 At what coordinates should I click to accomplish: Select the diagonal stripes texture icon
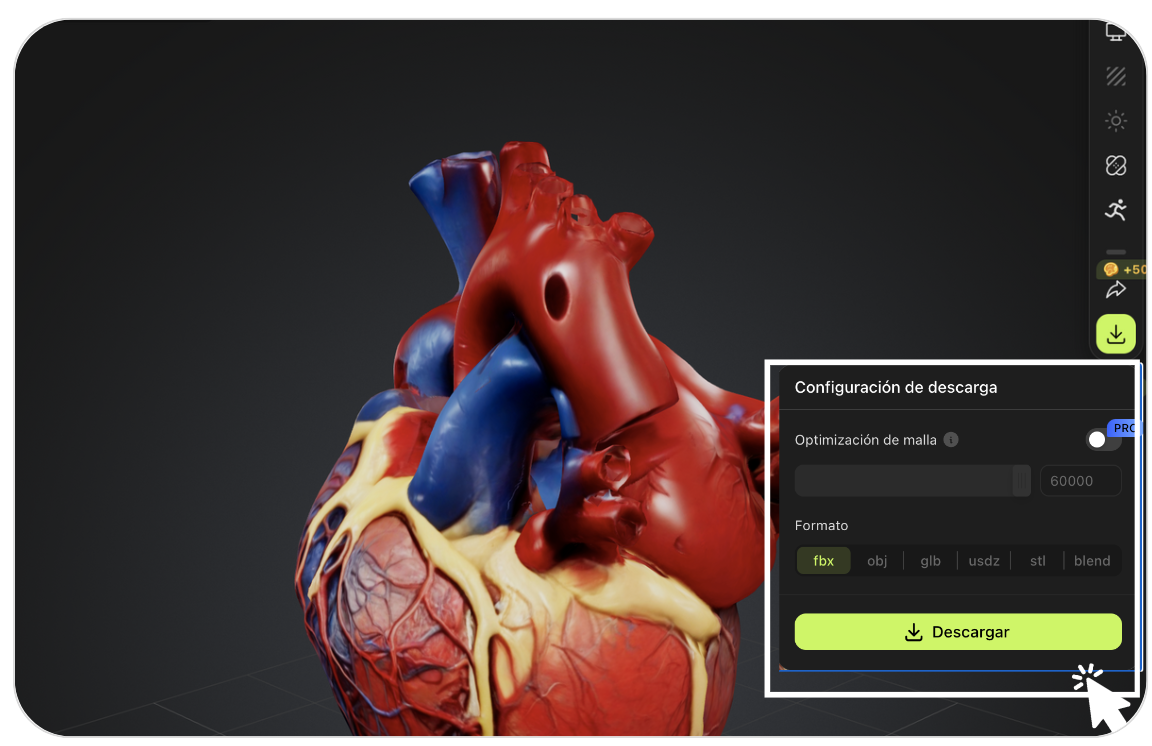click(1115, 76)
